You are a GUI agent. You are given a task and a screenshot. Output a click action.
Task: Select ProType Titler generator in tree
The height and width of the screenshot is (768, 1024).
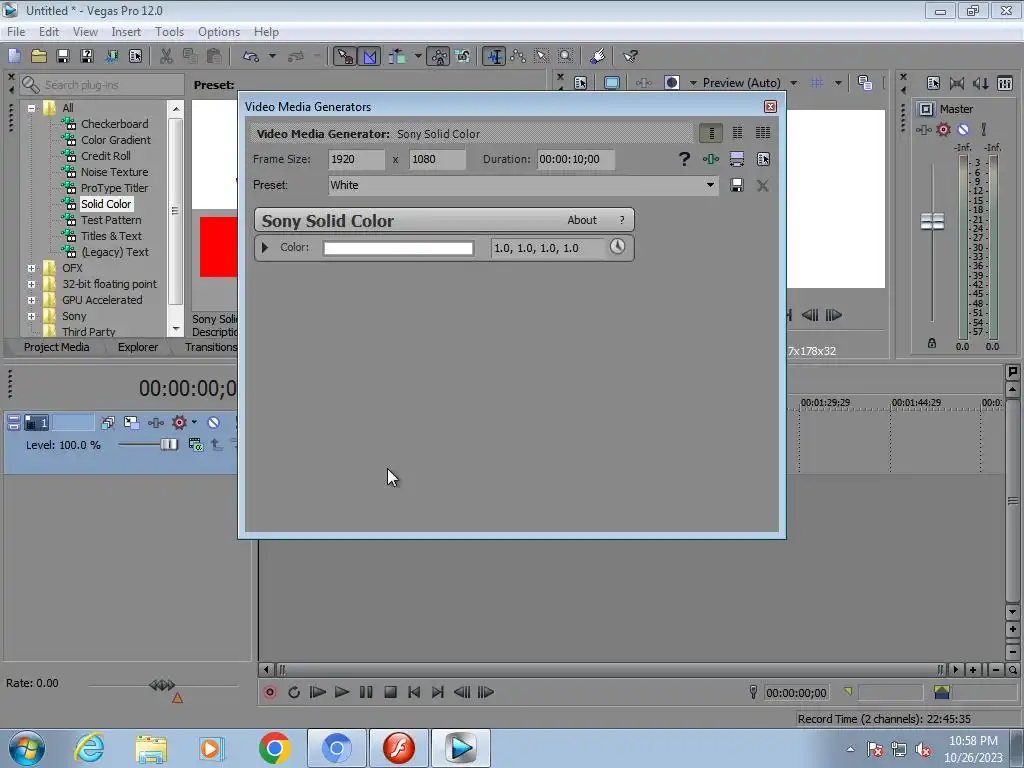[114, 188]
